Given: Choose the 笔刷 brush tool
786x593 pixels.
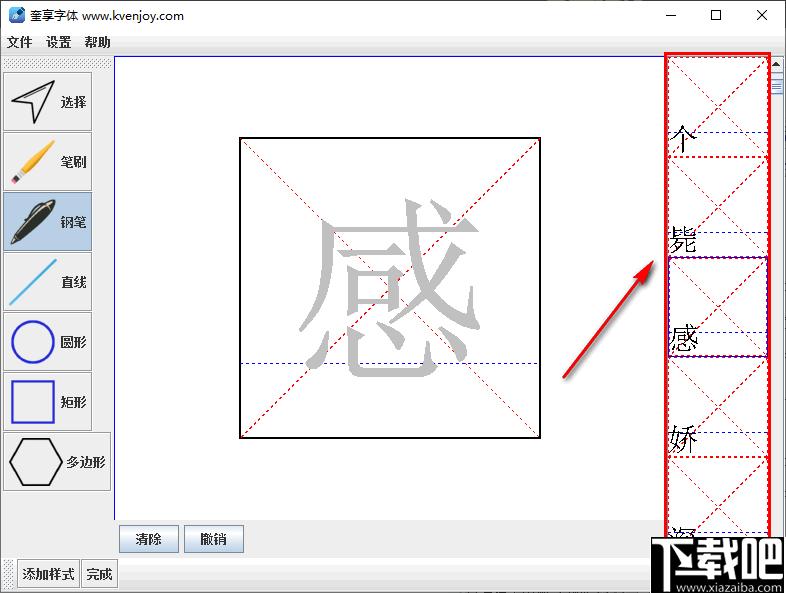Looking at the screenshot, I should click(x=48, y=162).
